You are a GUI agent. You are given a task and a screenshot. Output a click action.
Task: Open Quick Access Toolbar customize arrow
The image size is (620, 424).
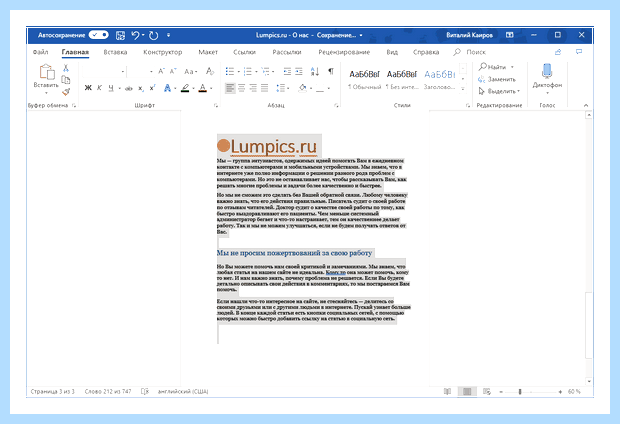coord(168,35)
